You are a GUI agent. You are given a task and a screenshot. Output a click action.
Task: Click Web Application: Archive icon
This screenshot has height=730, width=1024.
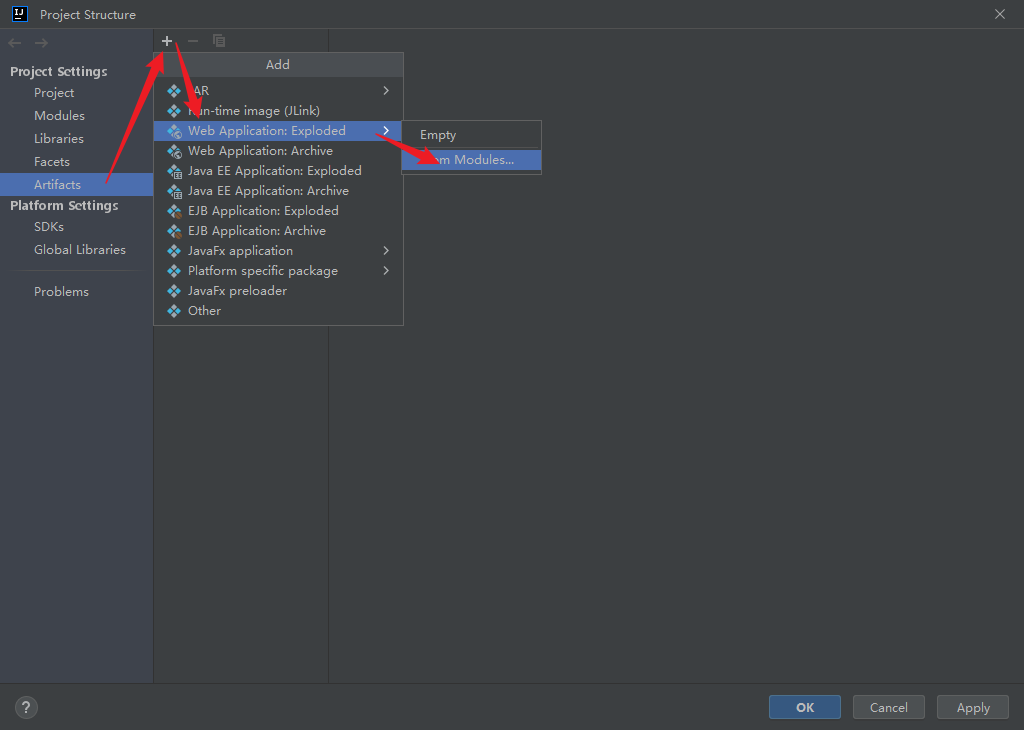point(174,151)
